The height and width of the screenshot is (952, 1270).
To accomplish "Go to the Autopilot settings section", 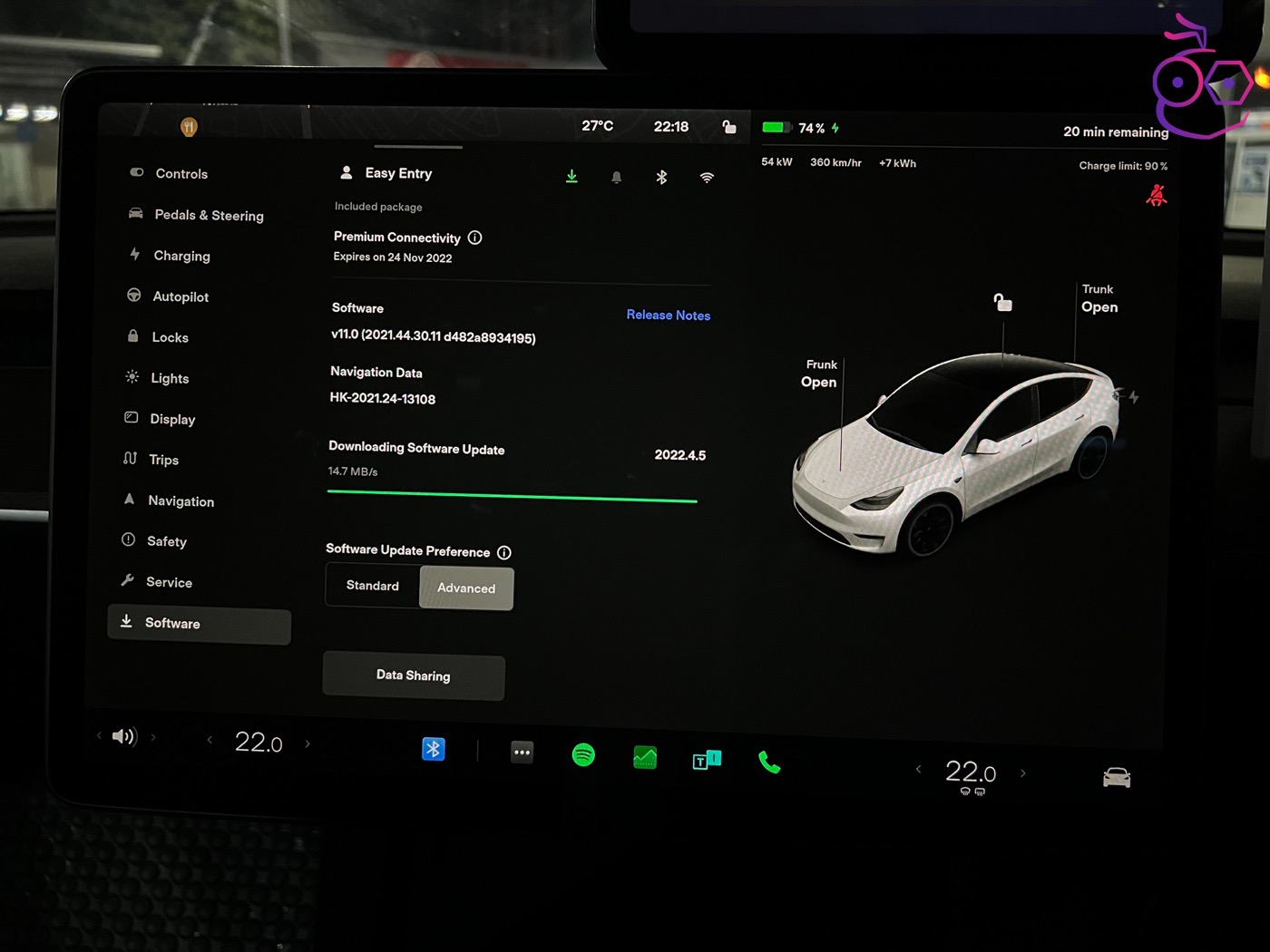I will tap(180, 296).
